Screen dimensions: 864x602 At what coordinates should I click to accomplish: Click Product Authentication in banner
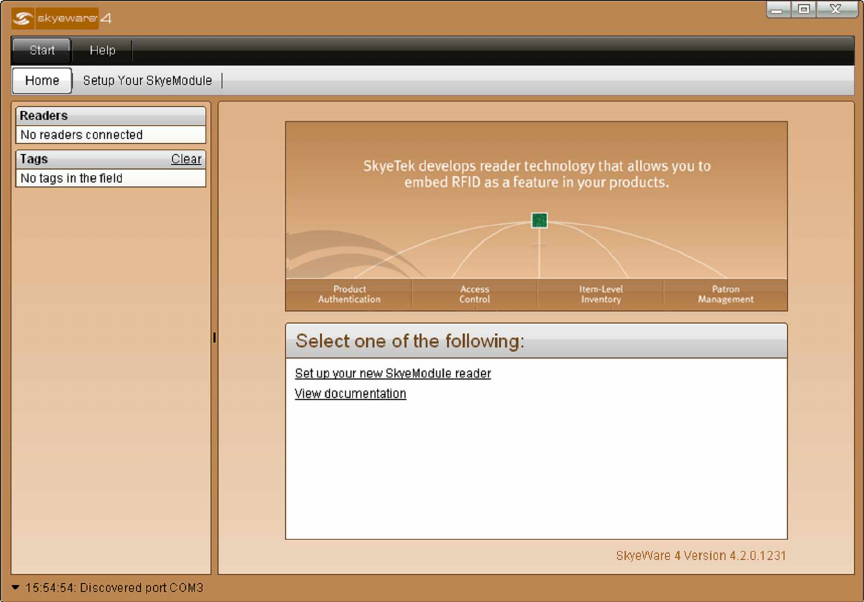pyautogui.click(x=349, y=294)
